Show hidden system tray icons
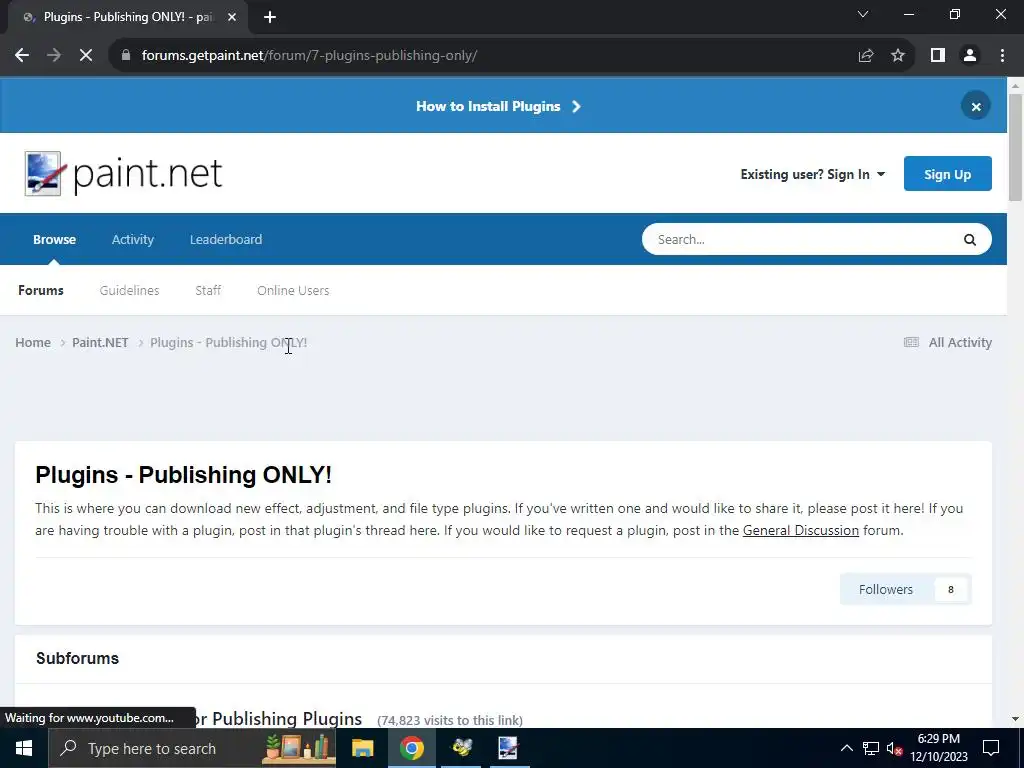The height and width of the screenshot is (768, 1024). point(846,748)
